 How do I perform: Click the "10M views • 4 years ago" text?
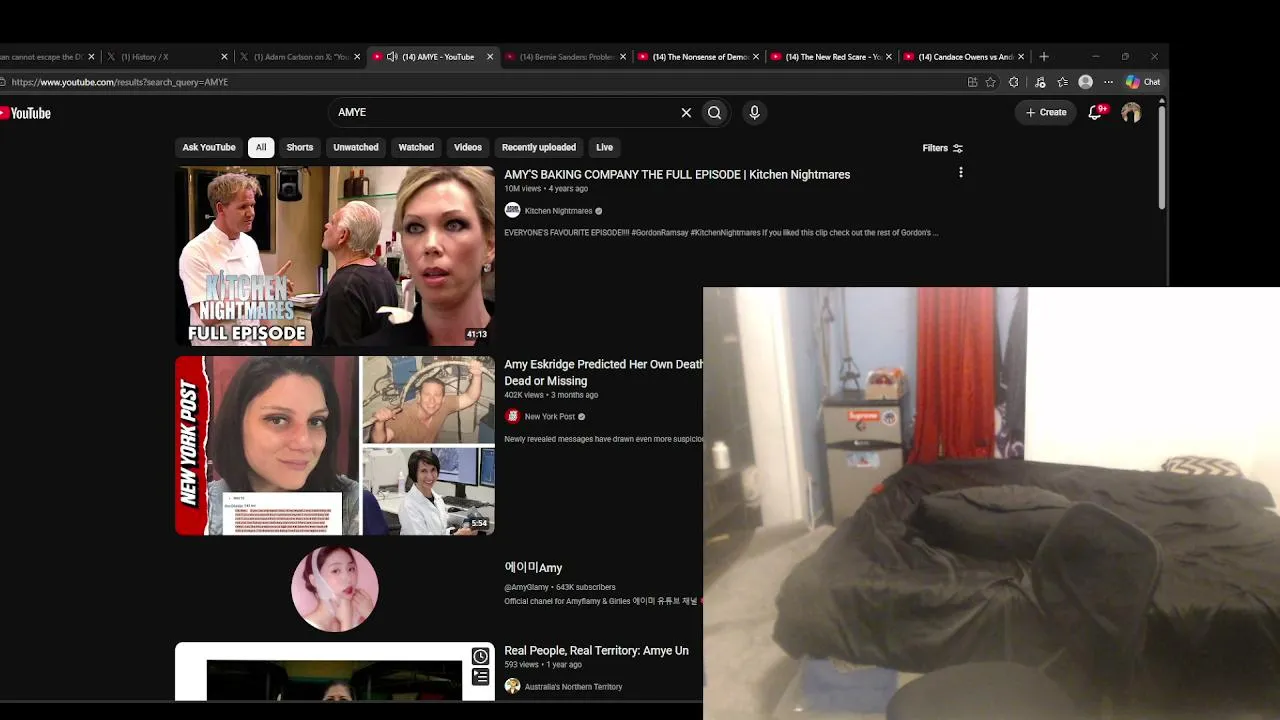pos(546,188)
